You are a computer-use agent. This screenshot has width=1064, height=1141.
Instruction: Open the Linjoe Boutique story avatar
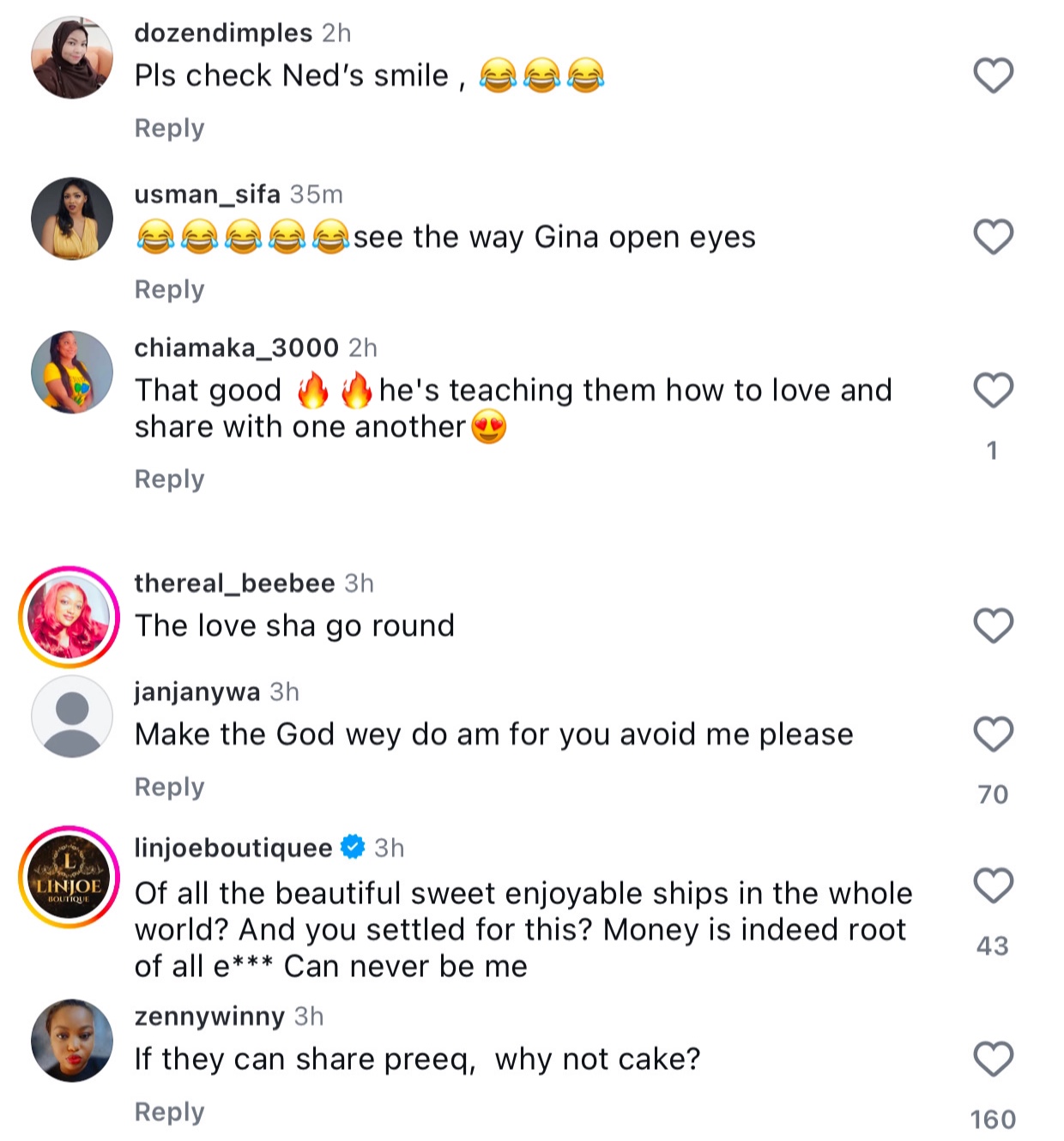(69, 877)
